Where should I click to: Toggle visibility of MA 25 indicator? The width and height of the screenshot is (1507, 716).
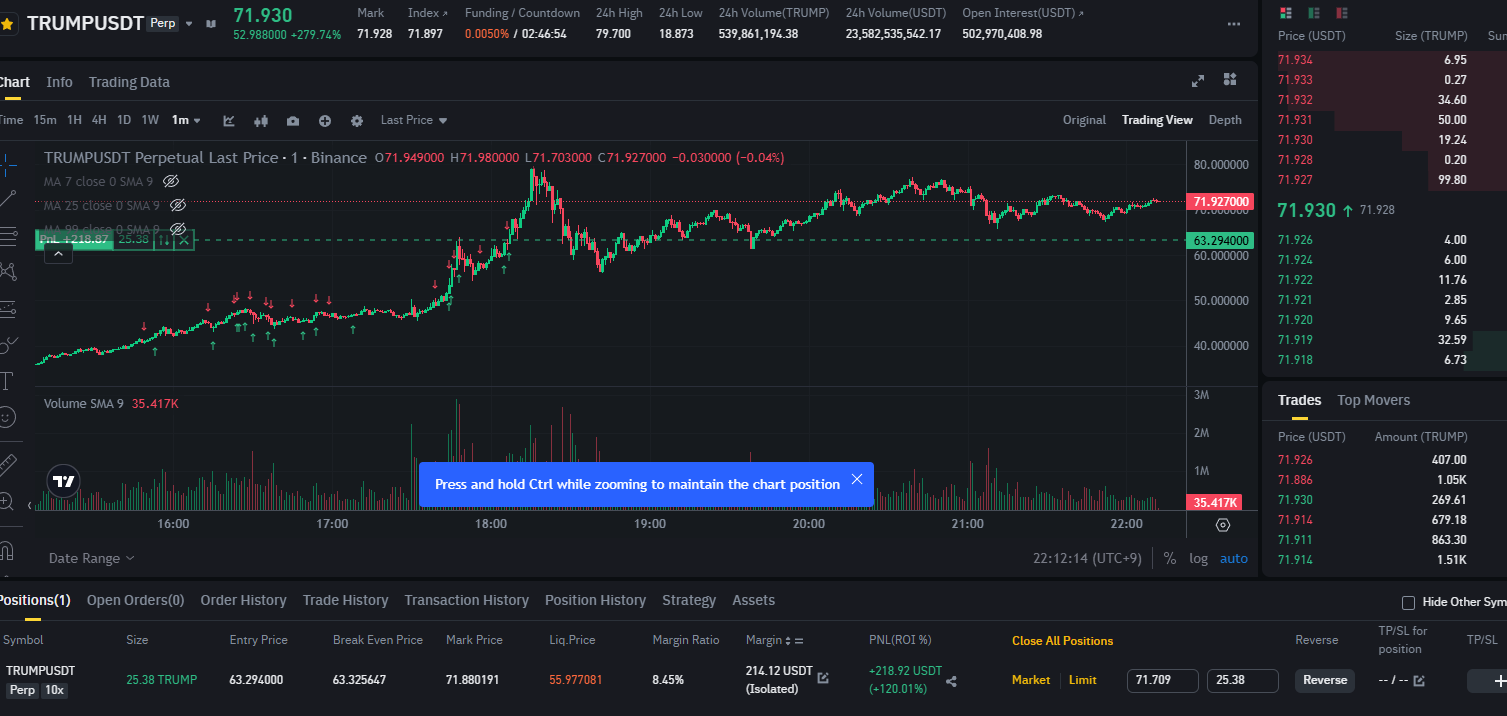tap(178, 205)
